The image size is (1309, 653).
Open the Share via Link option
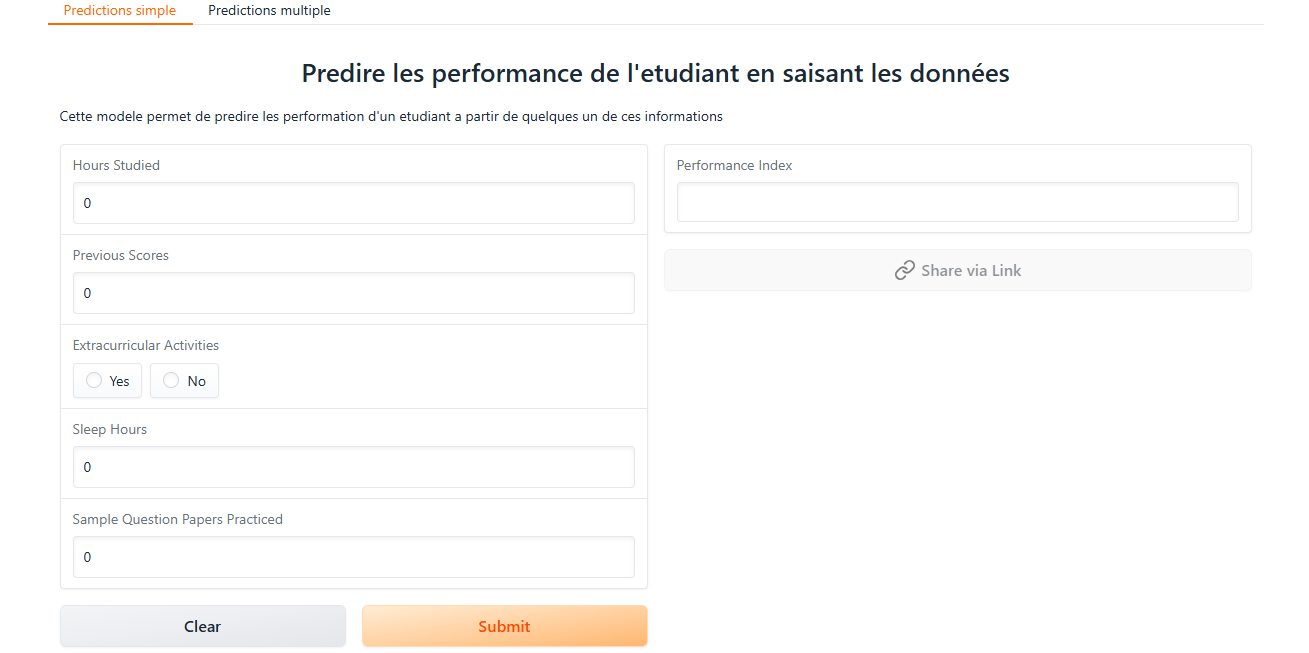[x=957, y=270]
